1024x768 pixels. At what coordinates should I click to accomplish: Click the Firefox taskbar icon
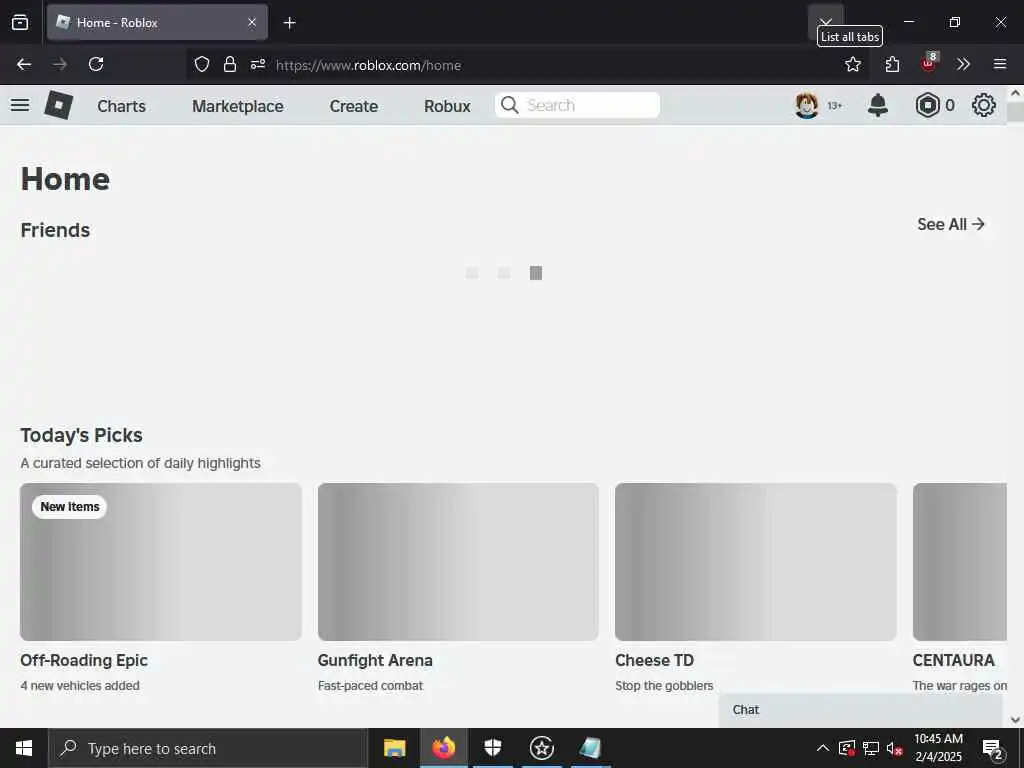point(443,748)
